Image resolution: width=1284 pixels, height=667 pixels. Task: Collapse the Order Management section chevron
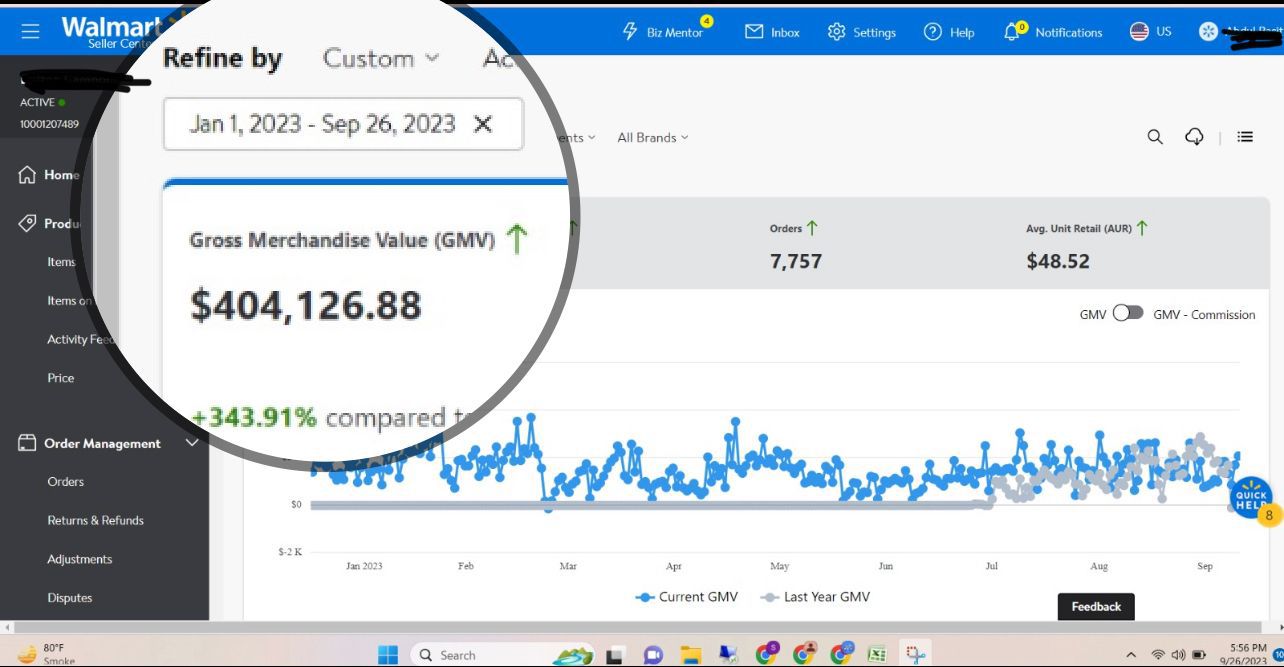192,442
